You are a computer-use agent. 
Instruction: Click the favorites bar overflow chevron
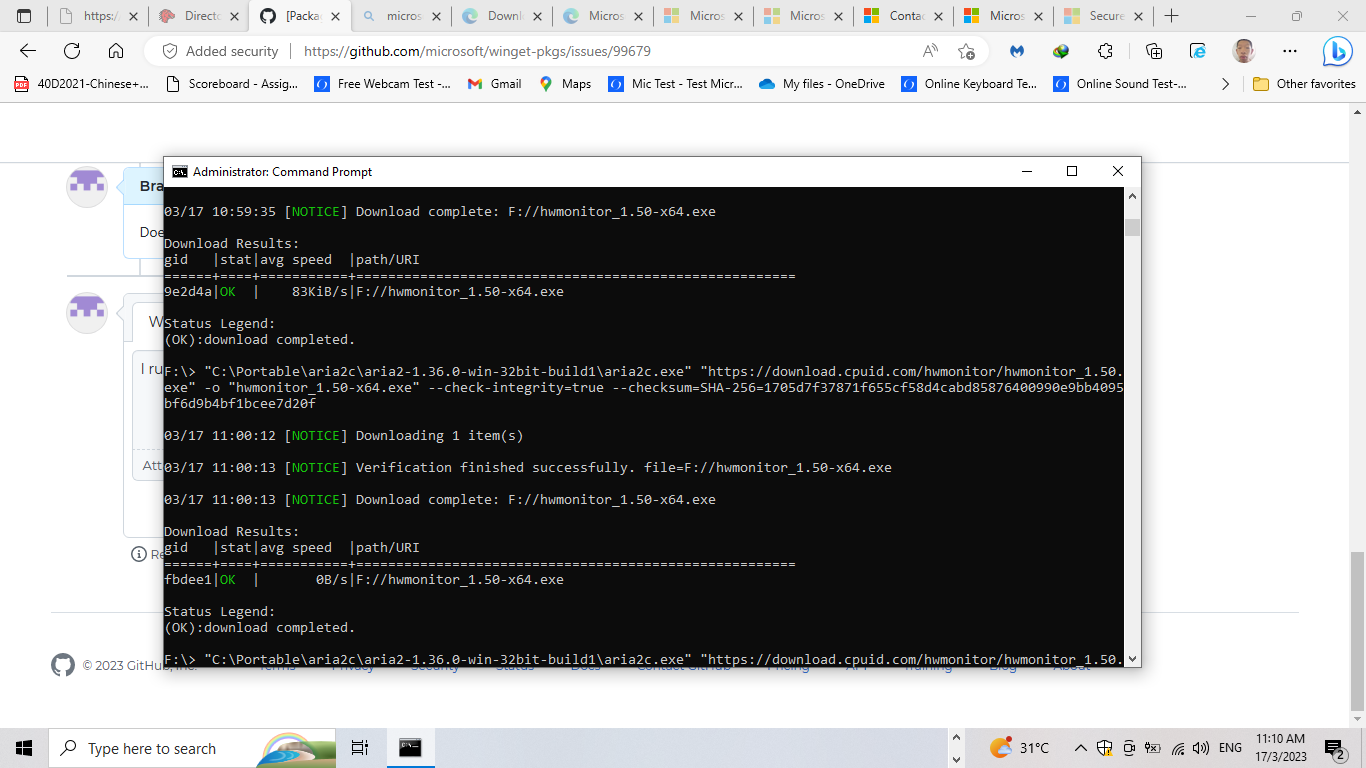[x=1225, y=84]
